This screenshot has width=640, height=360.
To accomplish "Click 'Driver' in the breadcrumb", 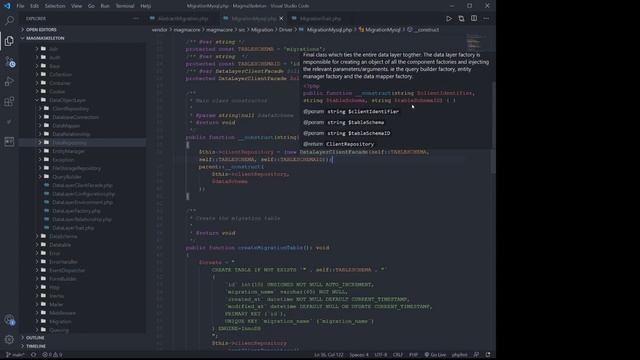I will [x=285, y=30].
